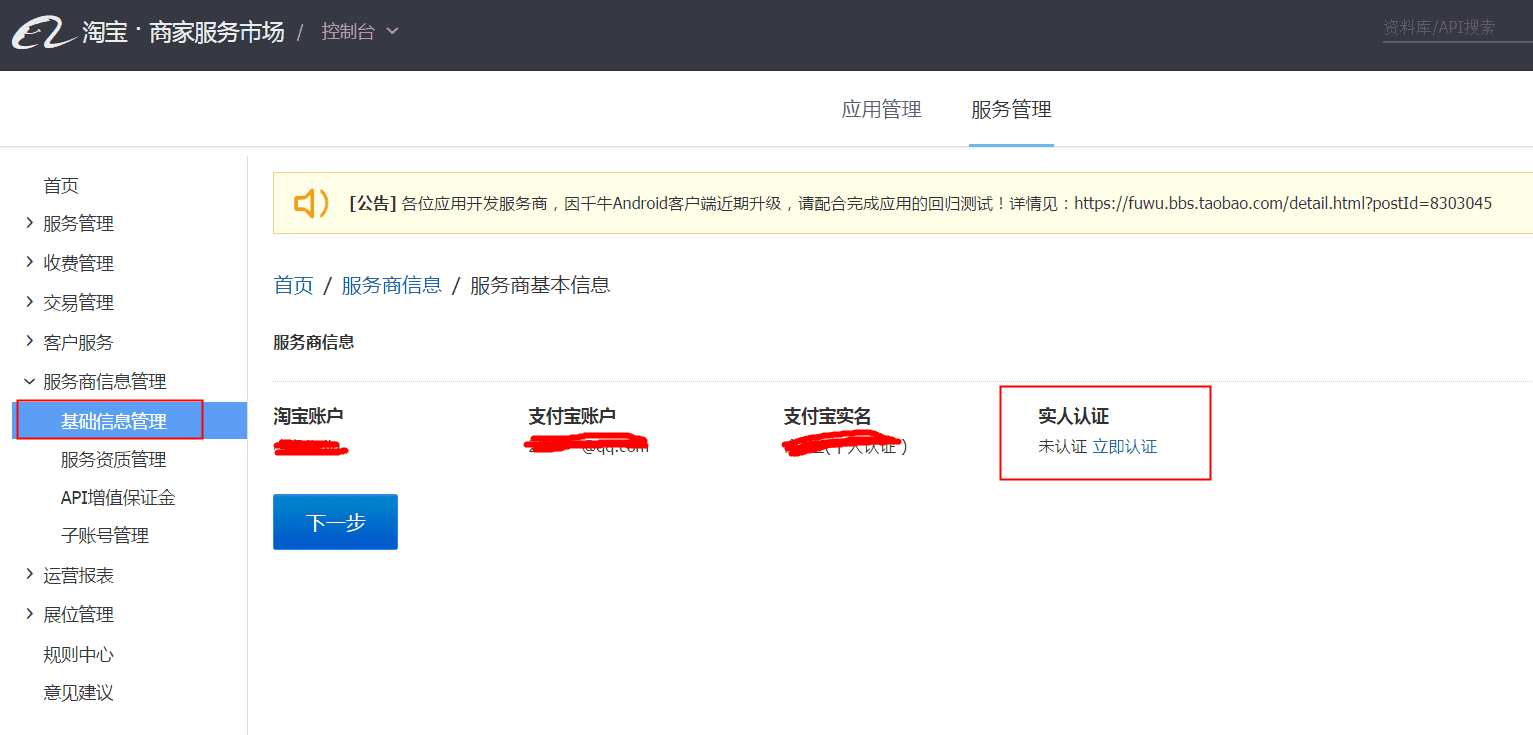Open 规则中心 in the sidebar
The image size is (1533, 735).
78,654
